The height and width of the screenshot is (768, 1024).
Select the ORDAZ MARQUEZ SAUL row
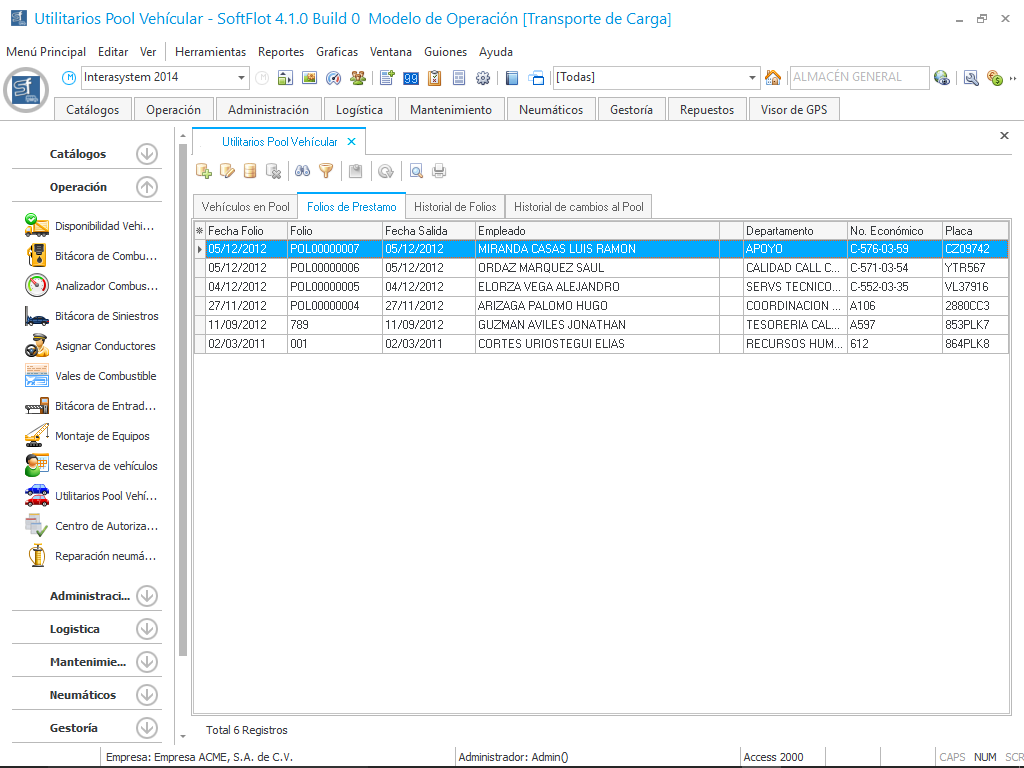[x=540, y=268]
